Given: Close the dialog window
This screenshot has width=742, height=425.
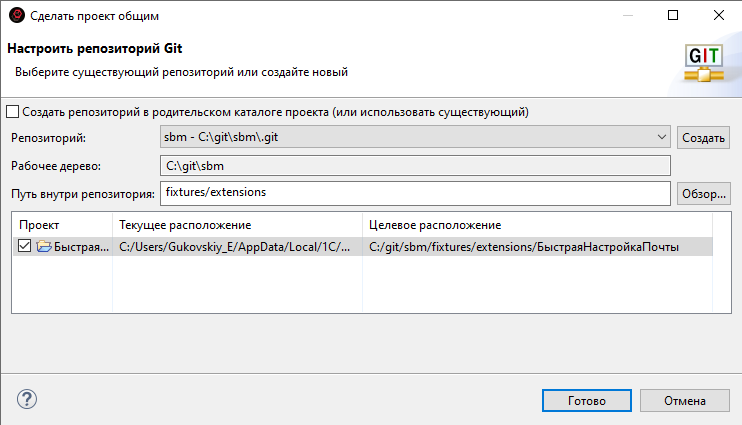Looking at the screenshot, I should pyautogui.click(x=719, y=16).
